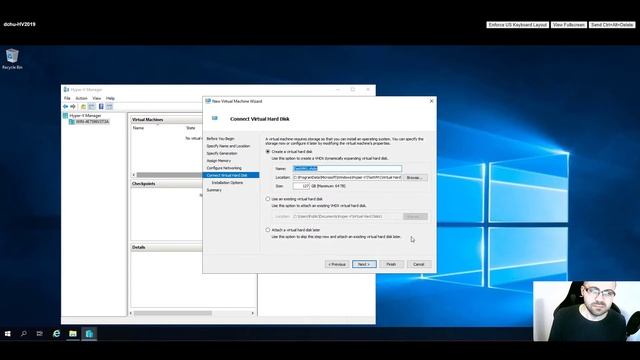Open the Help menu in Hyper-V Manager
The height and width of the screenshot is (360, 640).
point(110,98)
